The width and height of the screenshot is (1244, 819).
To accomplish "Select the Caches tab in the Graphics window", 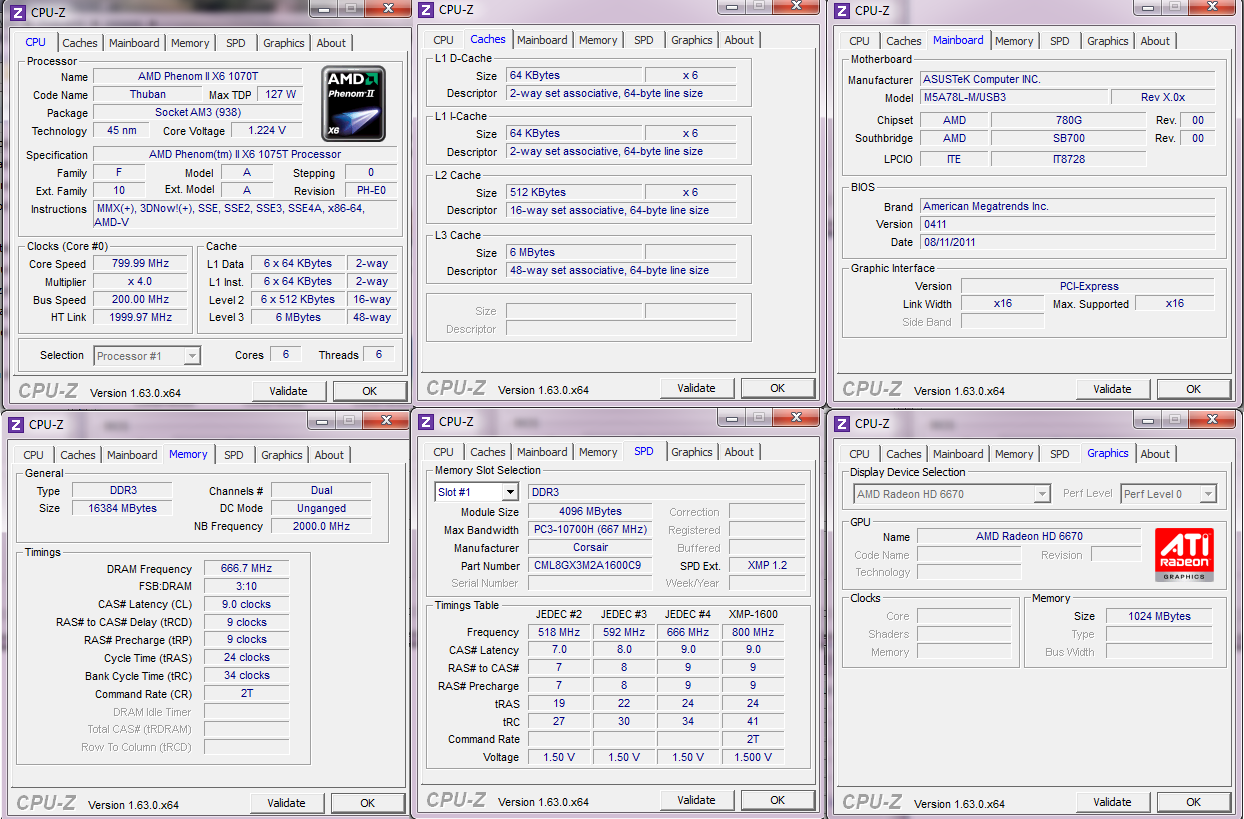I will [x=904, y=454].
